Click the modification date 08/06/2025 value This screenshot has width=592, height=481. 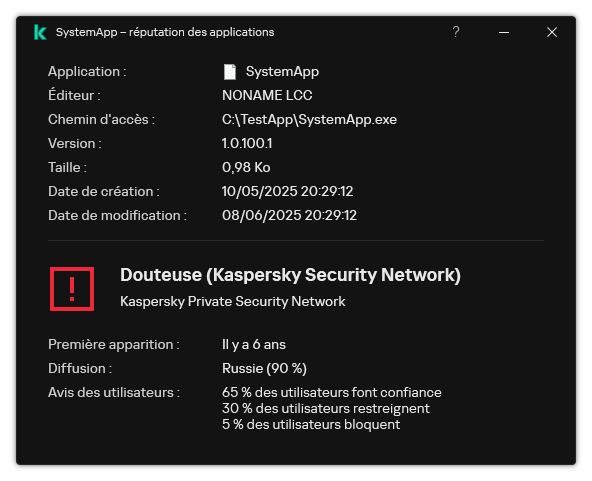tap(289, 216)
